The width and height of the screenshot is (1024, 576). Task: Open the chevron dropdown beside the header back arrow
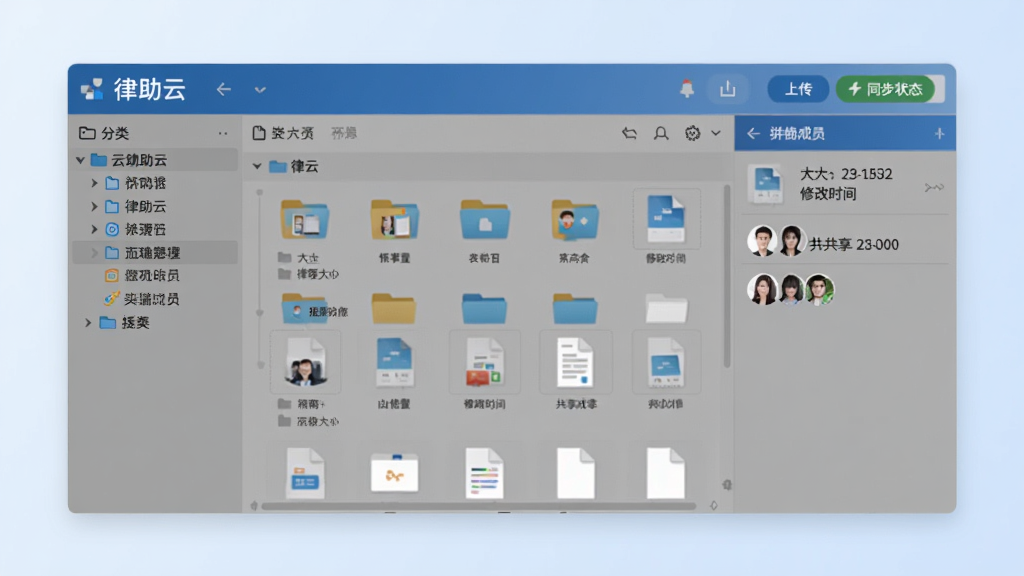260,89
